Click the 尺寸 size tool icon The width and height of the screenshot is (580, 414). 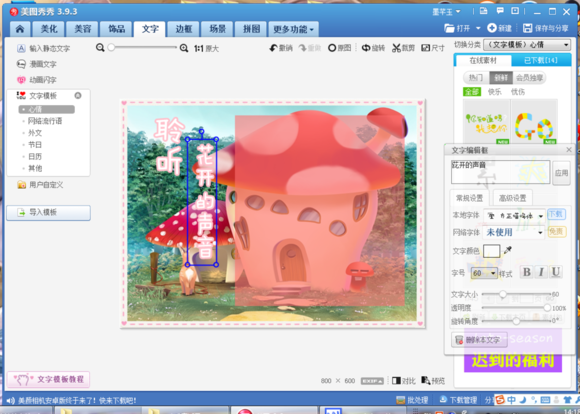point(425,48)
